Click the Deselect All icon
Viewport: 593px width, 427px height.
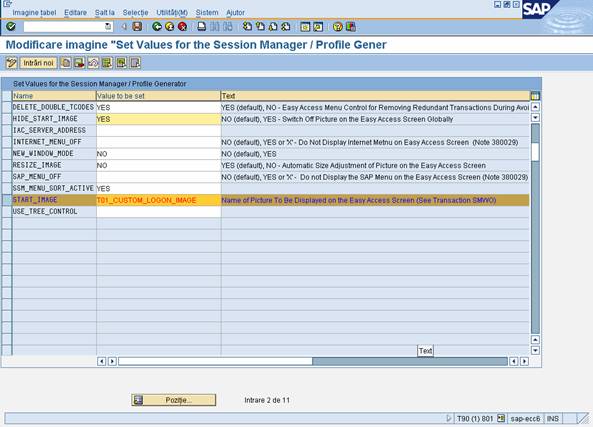tap(135, 63)
